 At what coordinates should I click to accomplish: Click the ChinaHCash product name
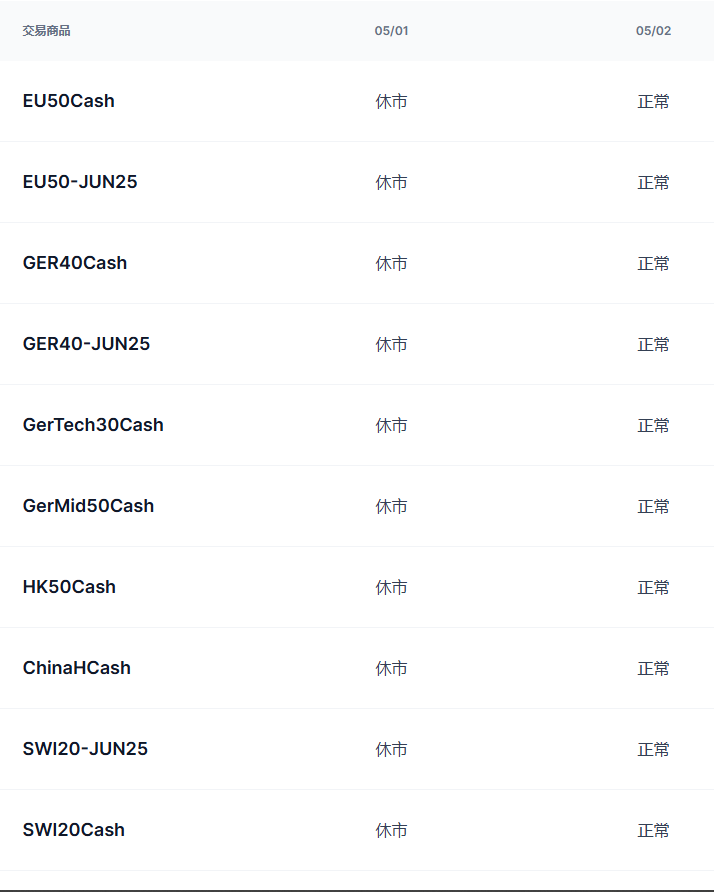pos(77,668)
